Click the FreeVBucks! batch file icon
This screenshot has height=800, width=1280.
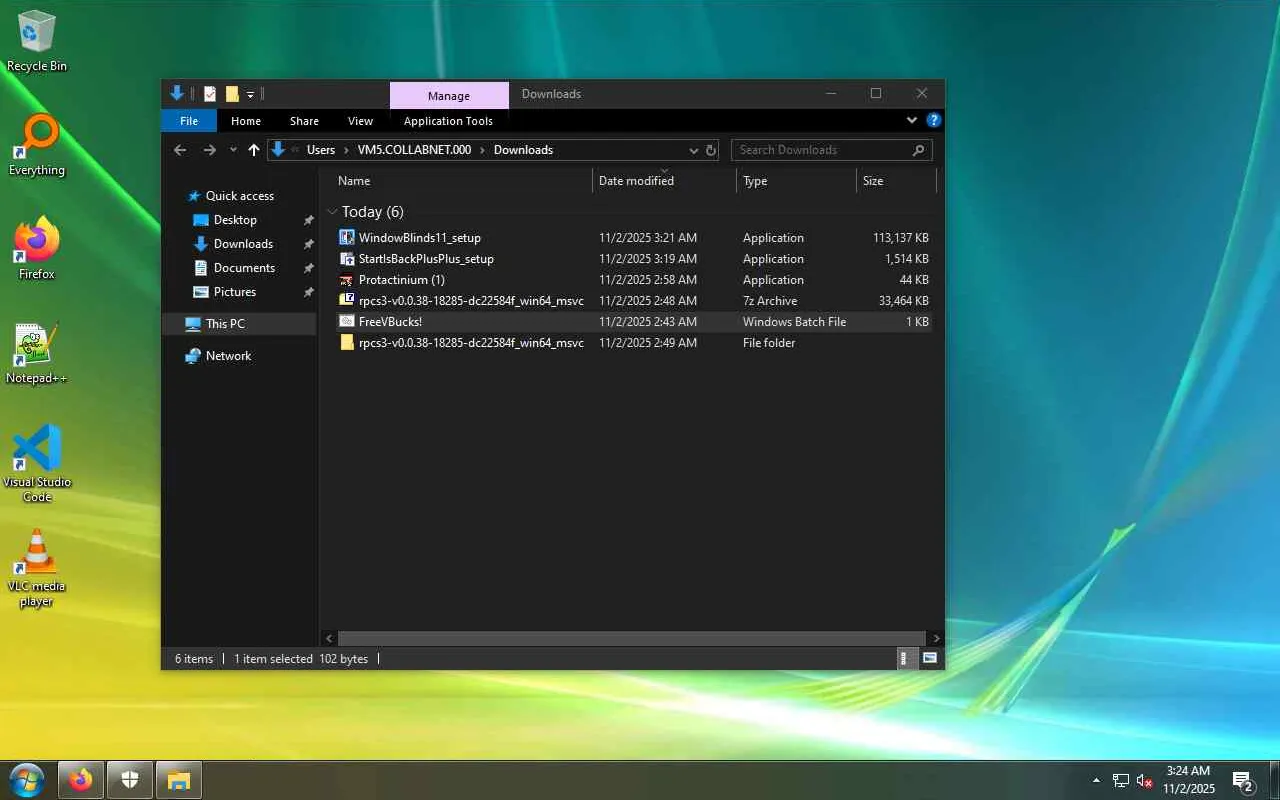pyautogui.click(x=347, y=322)
